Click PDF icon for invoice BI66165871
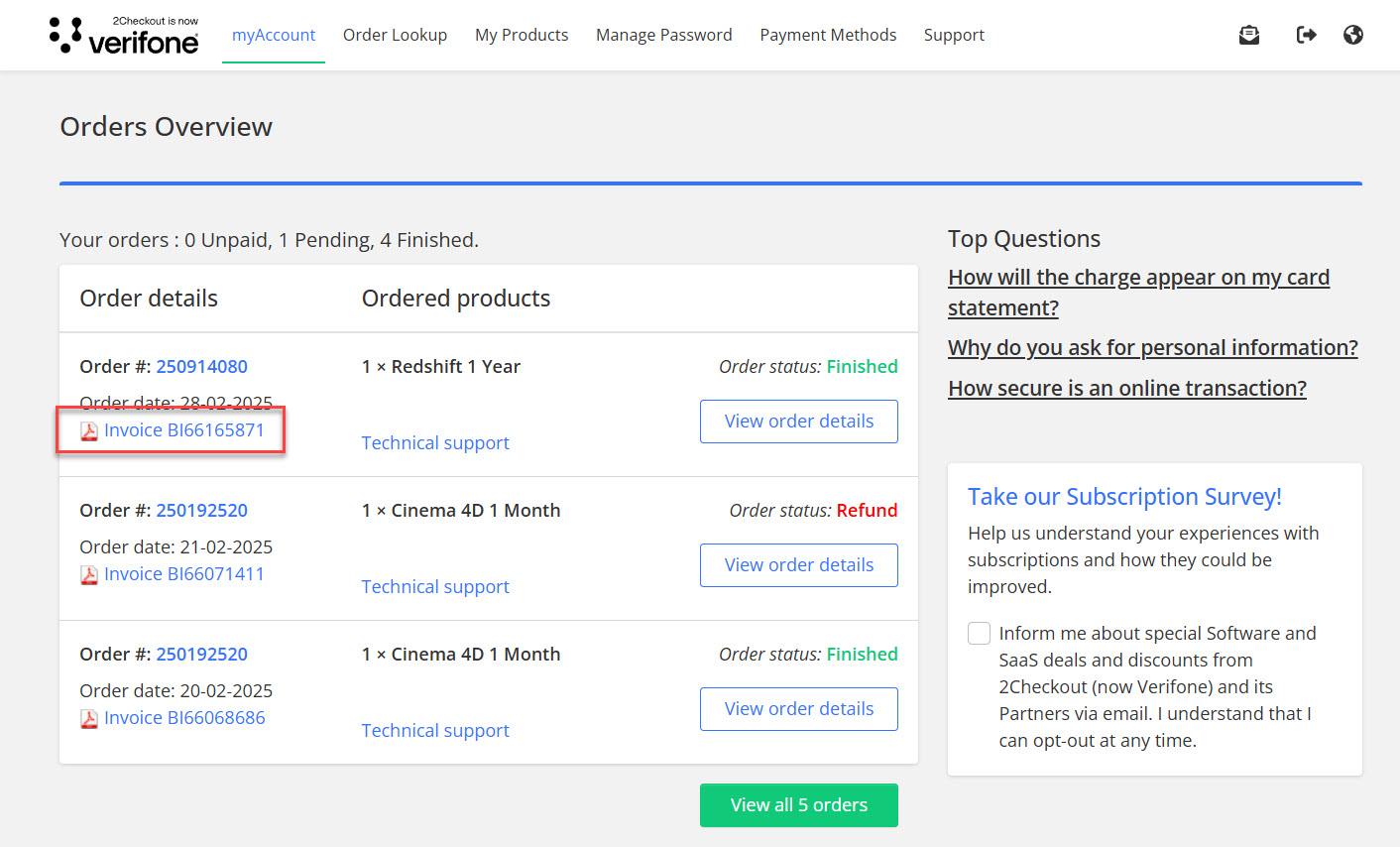 [x=89, y=431]
